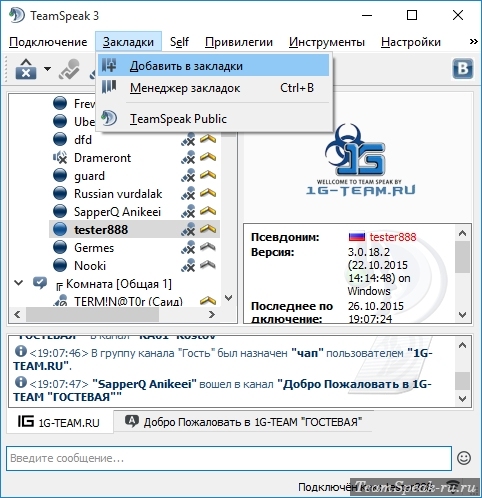Focus the Введите сообщение input field

(229, 458)
